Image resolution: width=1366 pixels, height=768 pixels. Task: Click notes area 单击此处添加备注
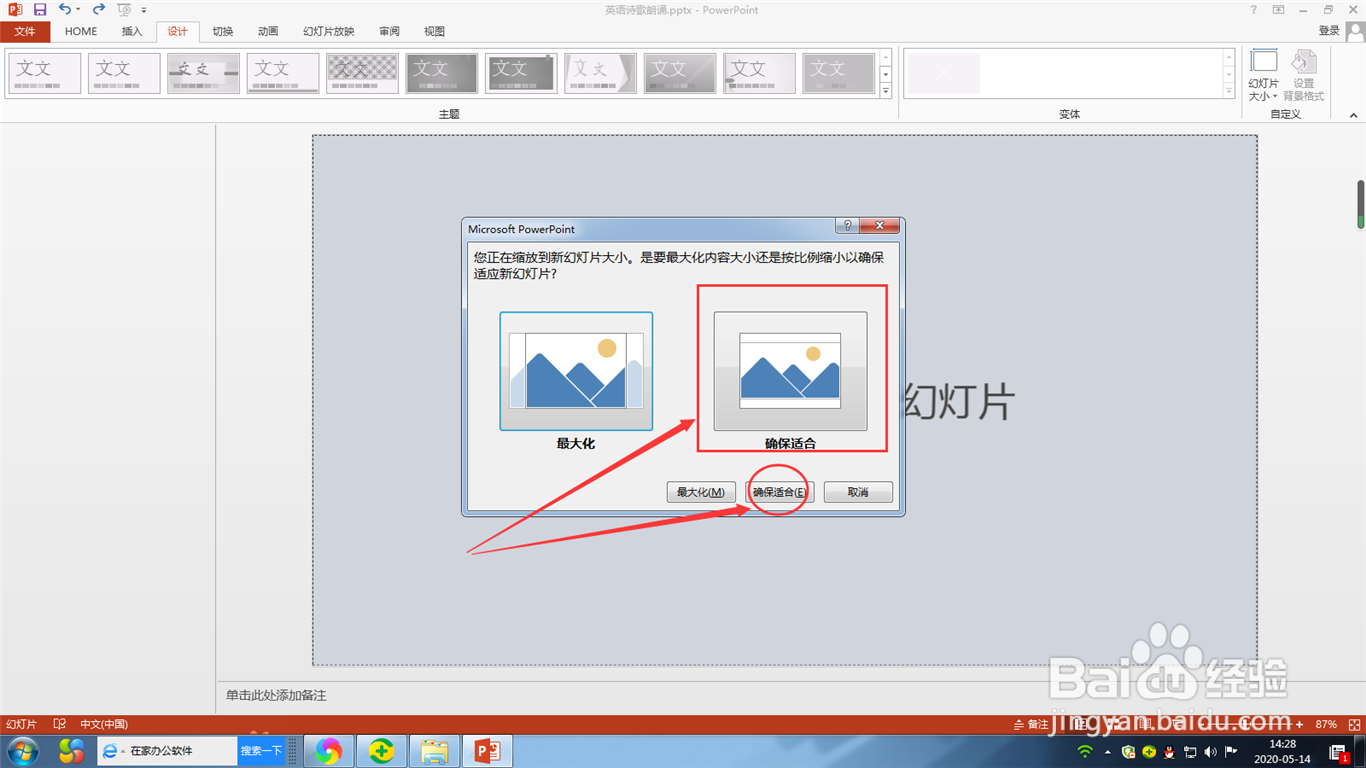(x=276, y=695)
